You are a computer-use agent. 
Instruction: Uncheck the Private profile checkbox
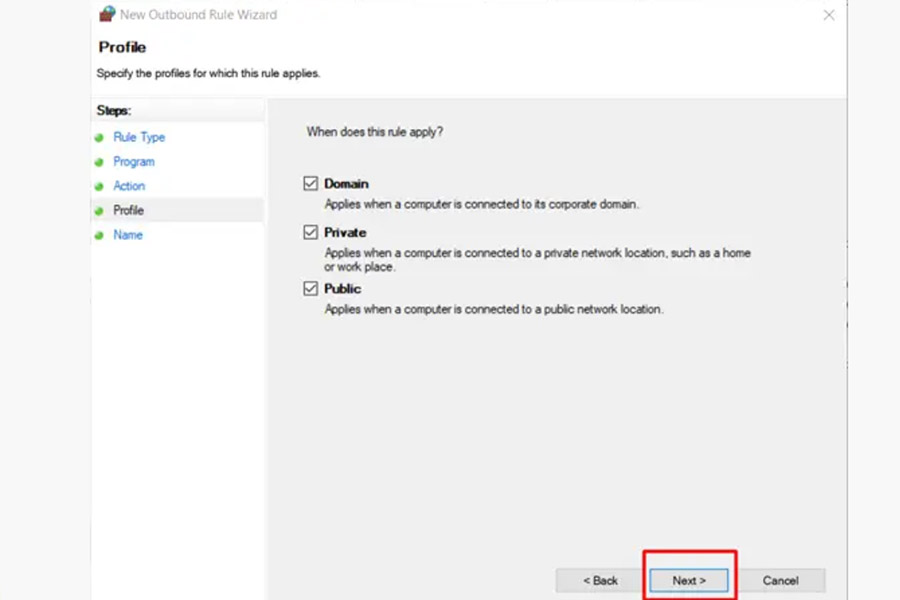(311, 232)
